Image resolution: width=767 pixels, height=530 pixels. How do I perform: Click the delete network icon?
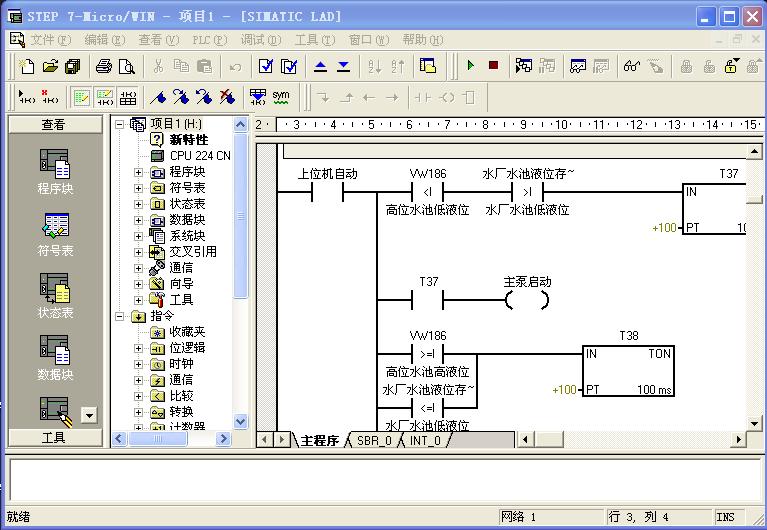(50, 97)
